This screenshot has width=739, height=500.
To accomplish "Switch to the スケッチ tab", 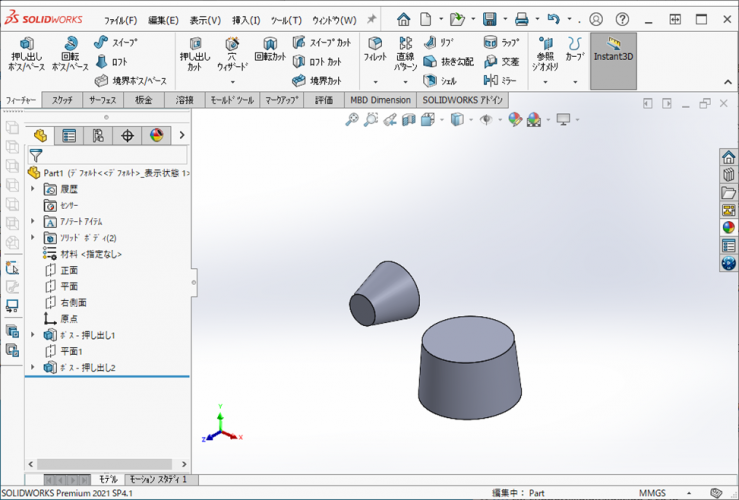I will tap(62, 100).
